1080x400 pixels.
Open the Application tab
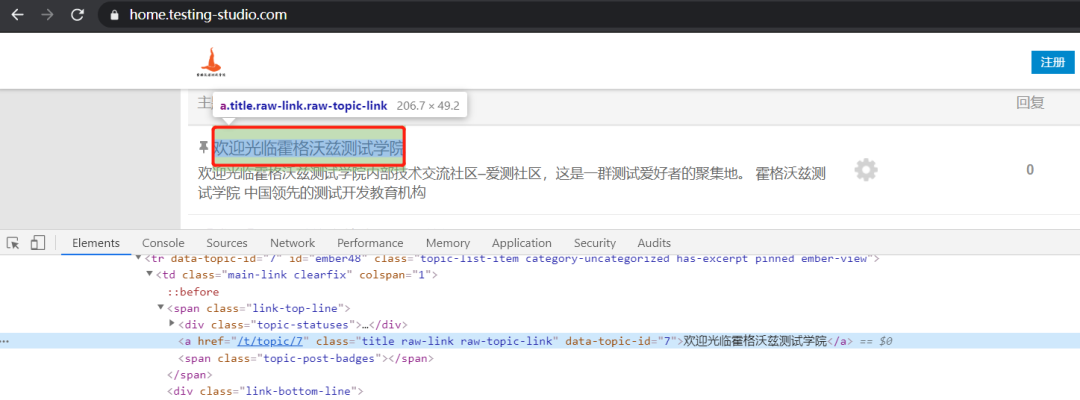click(x=521, y=243)
